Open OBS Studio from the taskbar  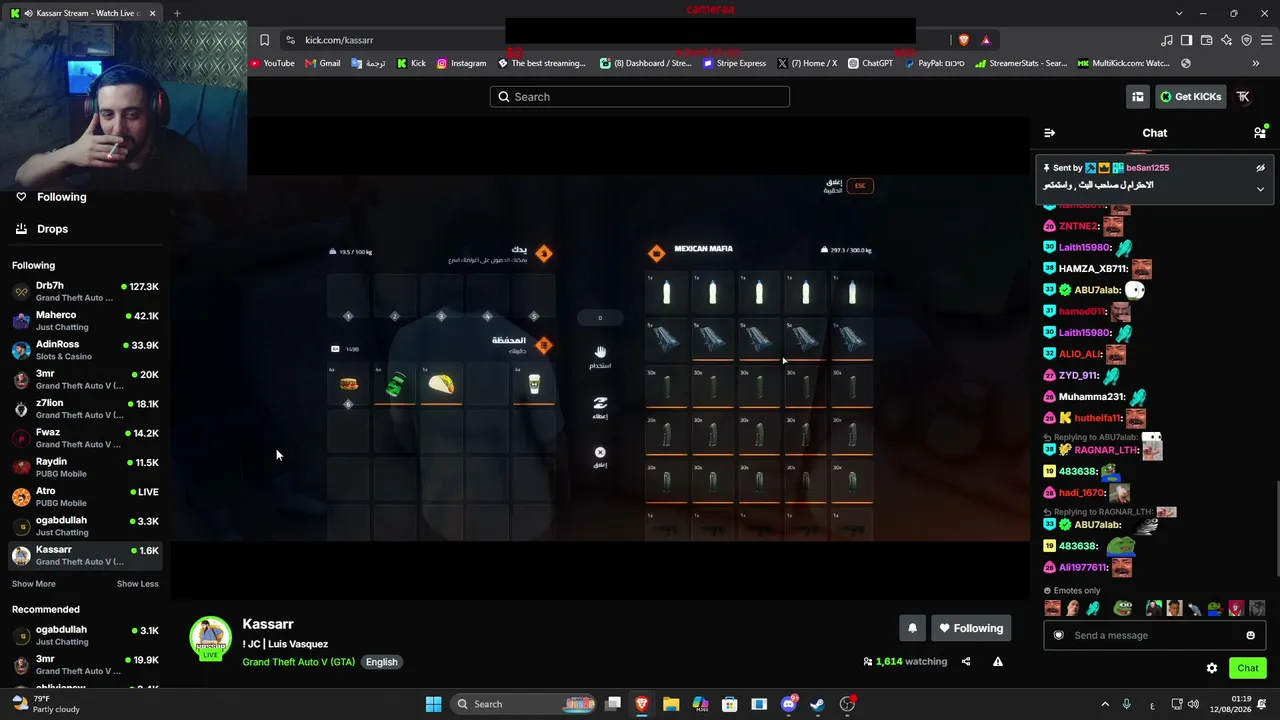coord(848,704)
